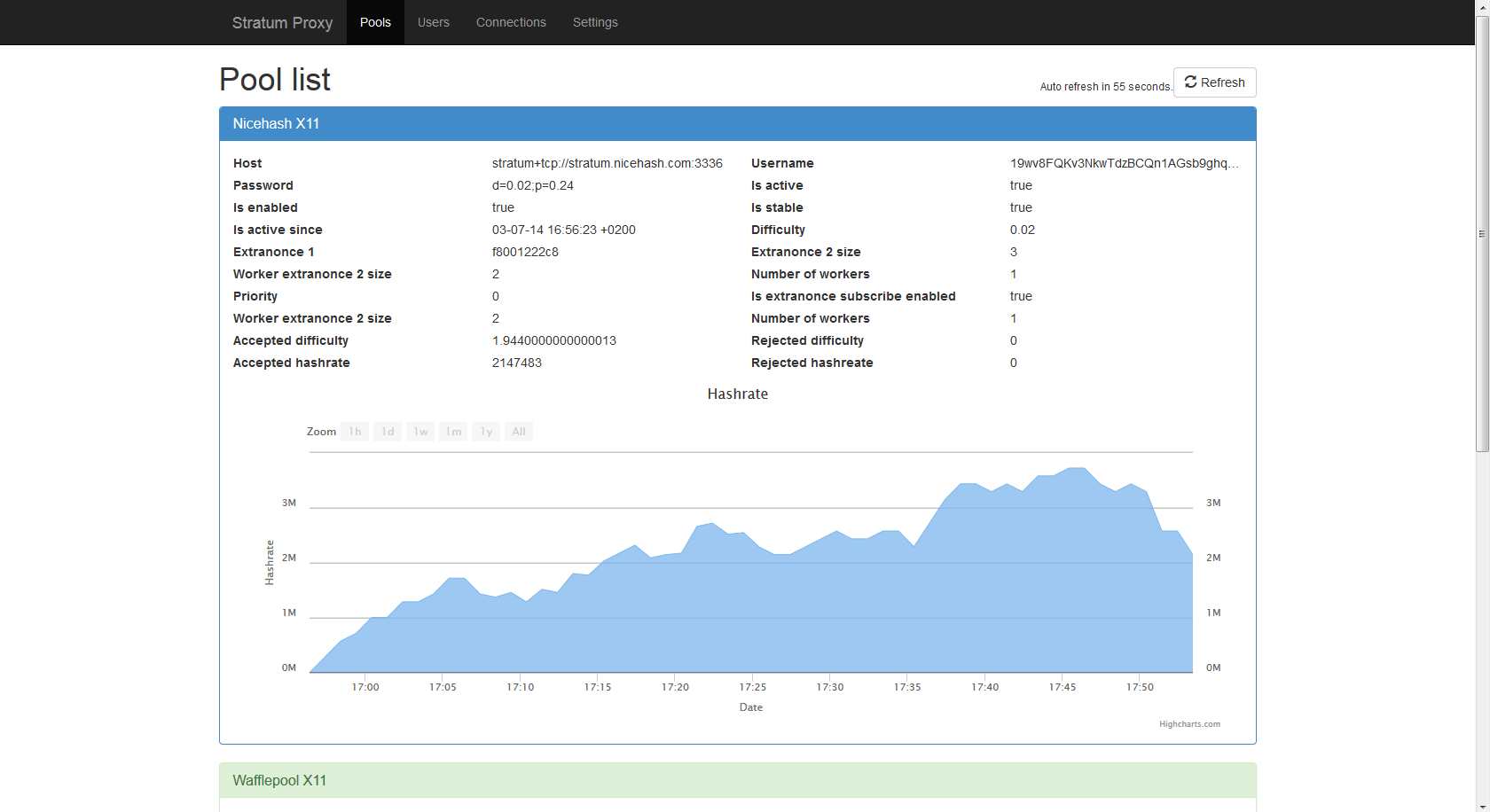Click the Host label

point(247,163)
